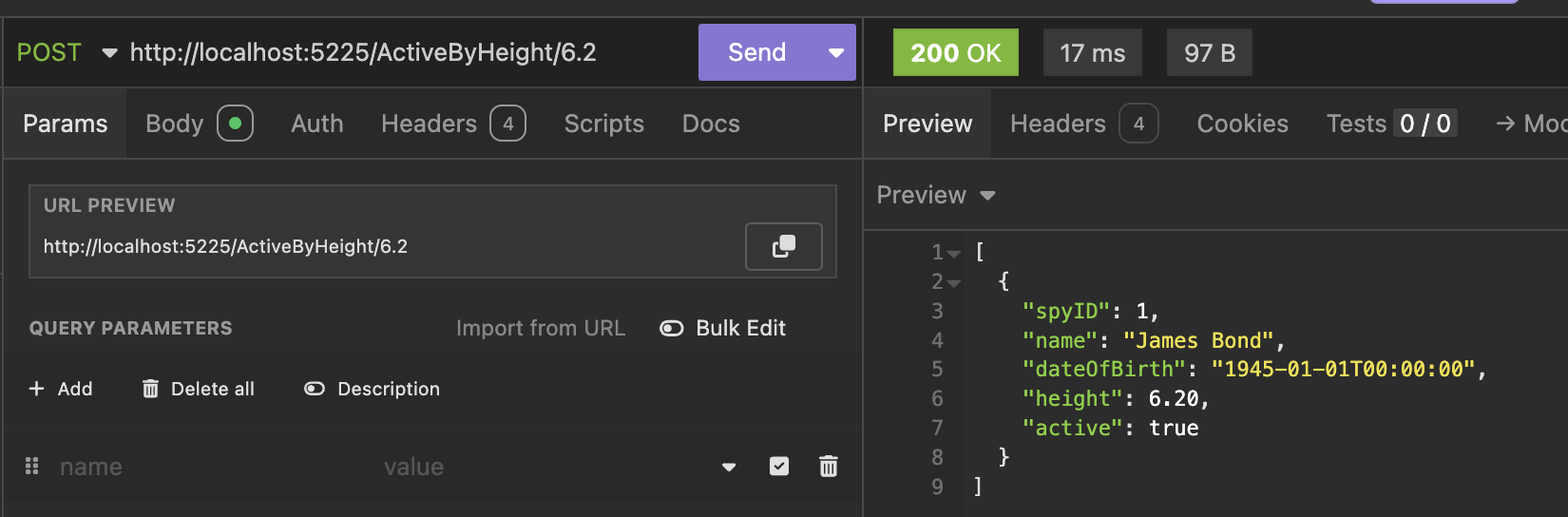Expand the Preview mode dropdown
Image resolution: width=1568 pixels, height=517 pixels.
(987, 196)
